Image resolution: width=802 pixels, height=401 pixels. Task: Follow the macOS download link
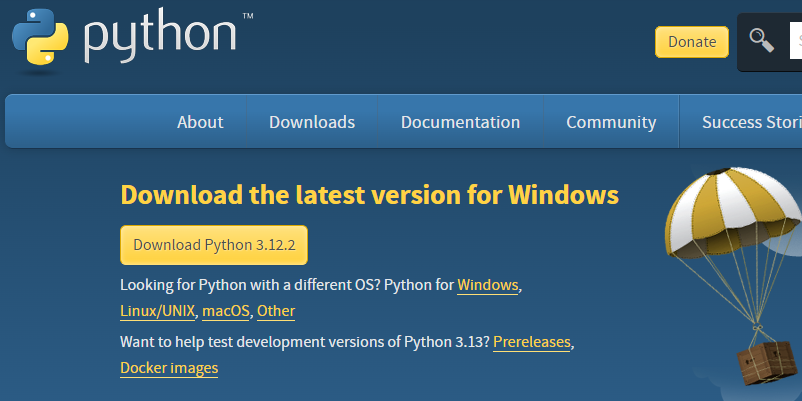pyautogui.click(x=226, y=311)
